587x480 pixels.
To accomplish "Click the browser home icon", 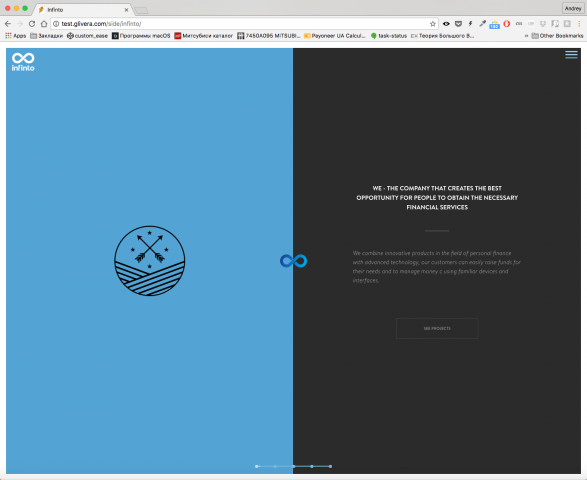I will pos(44,24).
